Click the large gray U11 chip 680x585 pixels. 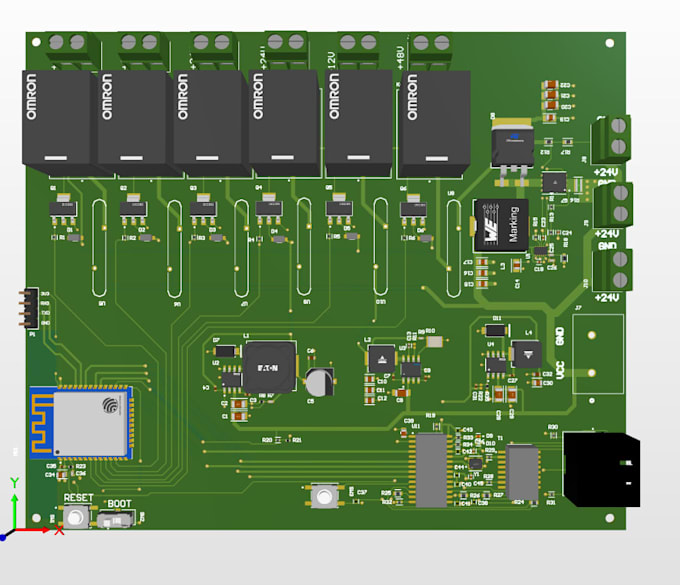click(431, 470)
